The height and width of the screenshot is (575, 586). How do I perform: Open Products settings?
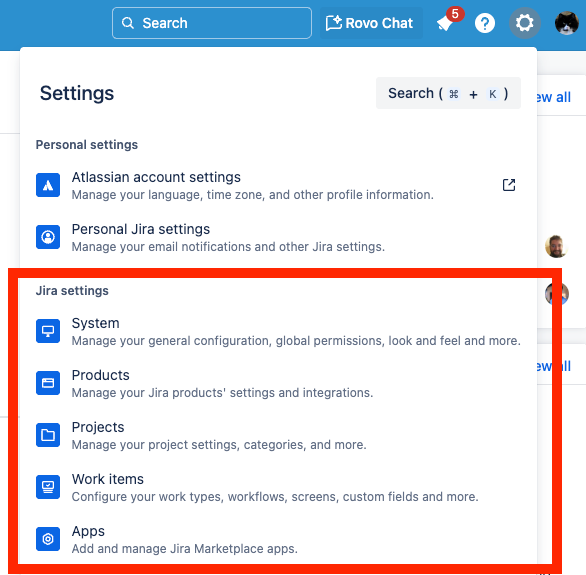278,383
